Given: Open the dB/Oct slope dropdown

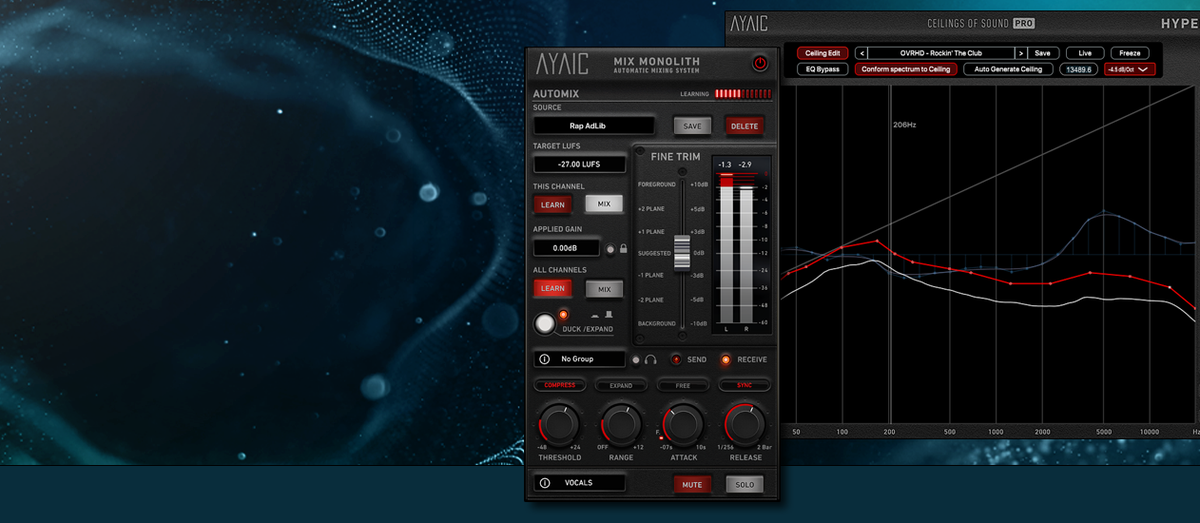Looking at the screenshot, I should pyautogui.click(x=1129, y=69).
